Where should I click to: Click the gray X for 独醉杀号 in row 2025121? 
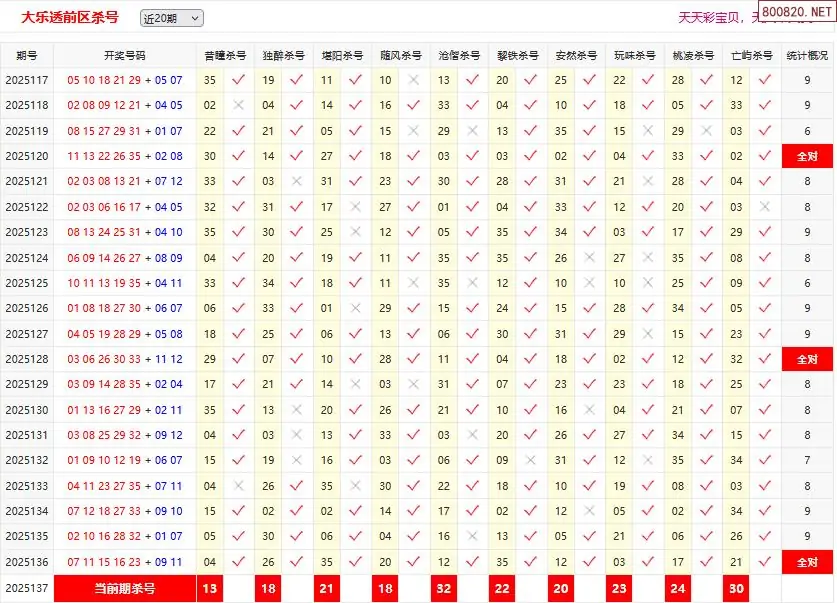296,182
